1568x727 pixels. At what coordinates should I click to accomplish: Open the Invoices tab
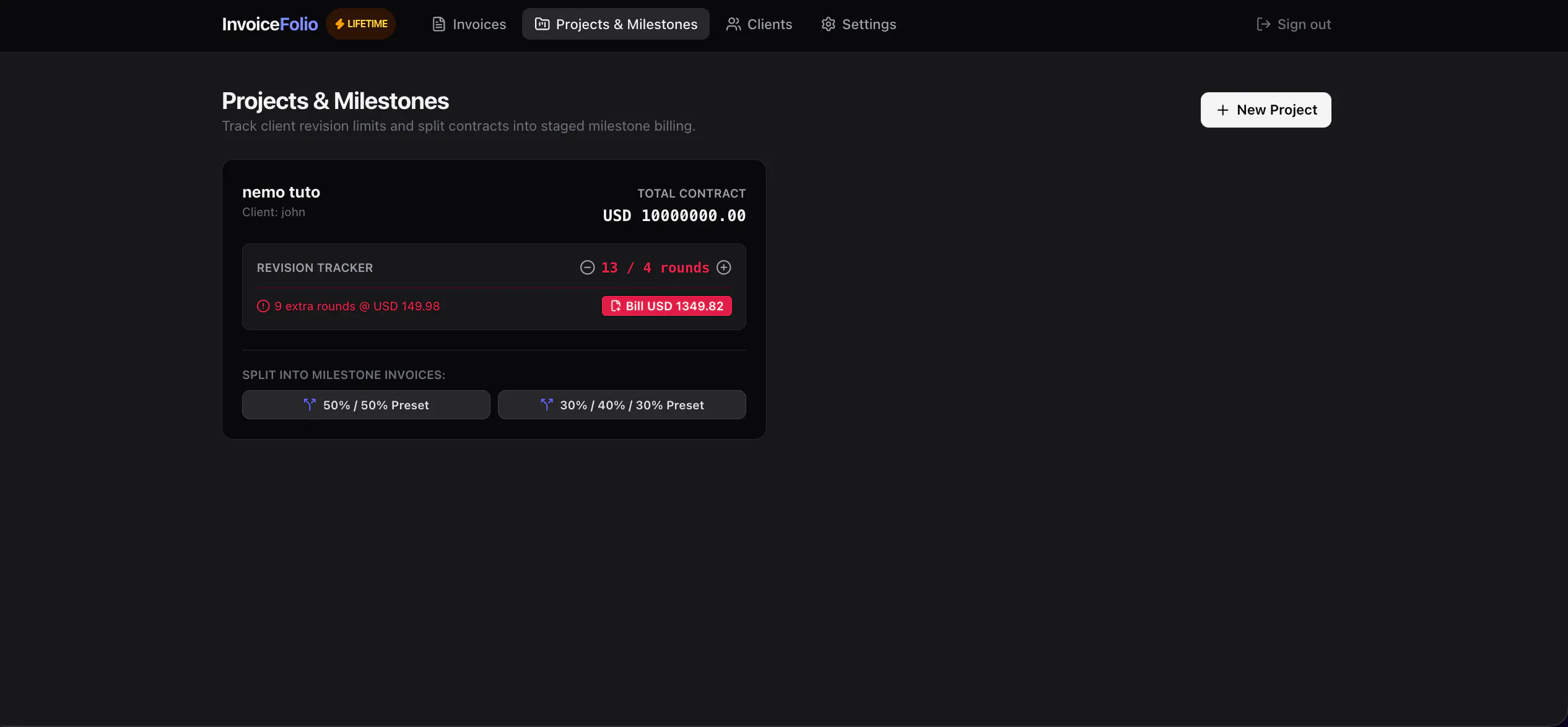point(469,24)
